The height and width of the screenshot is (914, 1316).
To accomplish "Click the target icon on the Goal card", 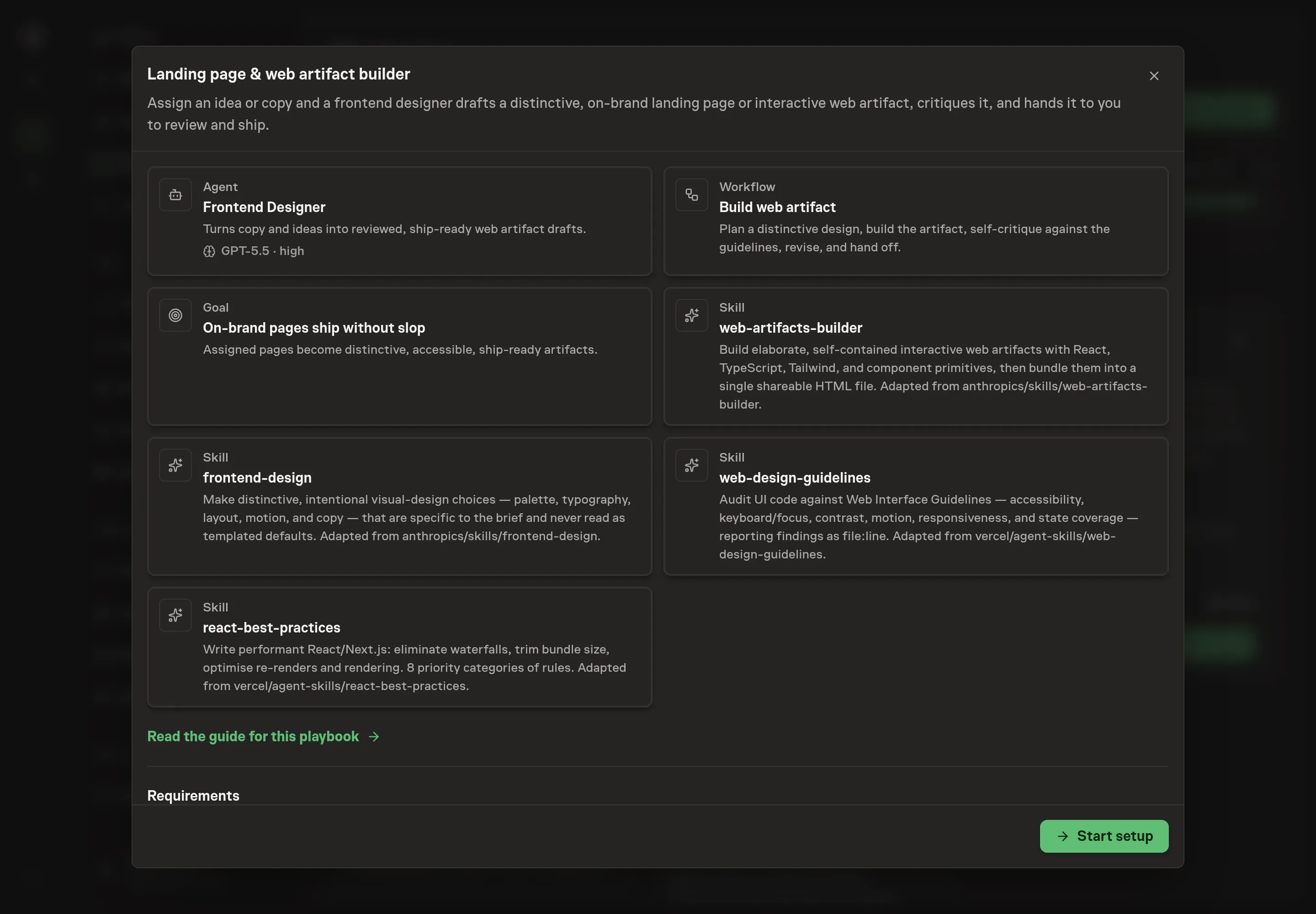I will point(175,315).
